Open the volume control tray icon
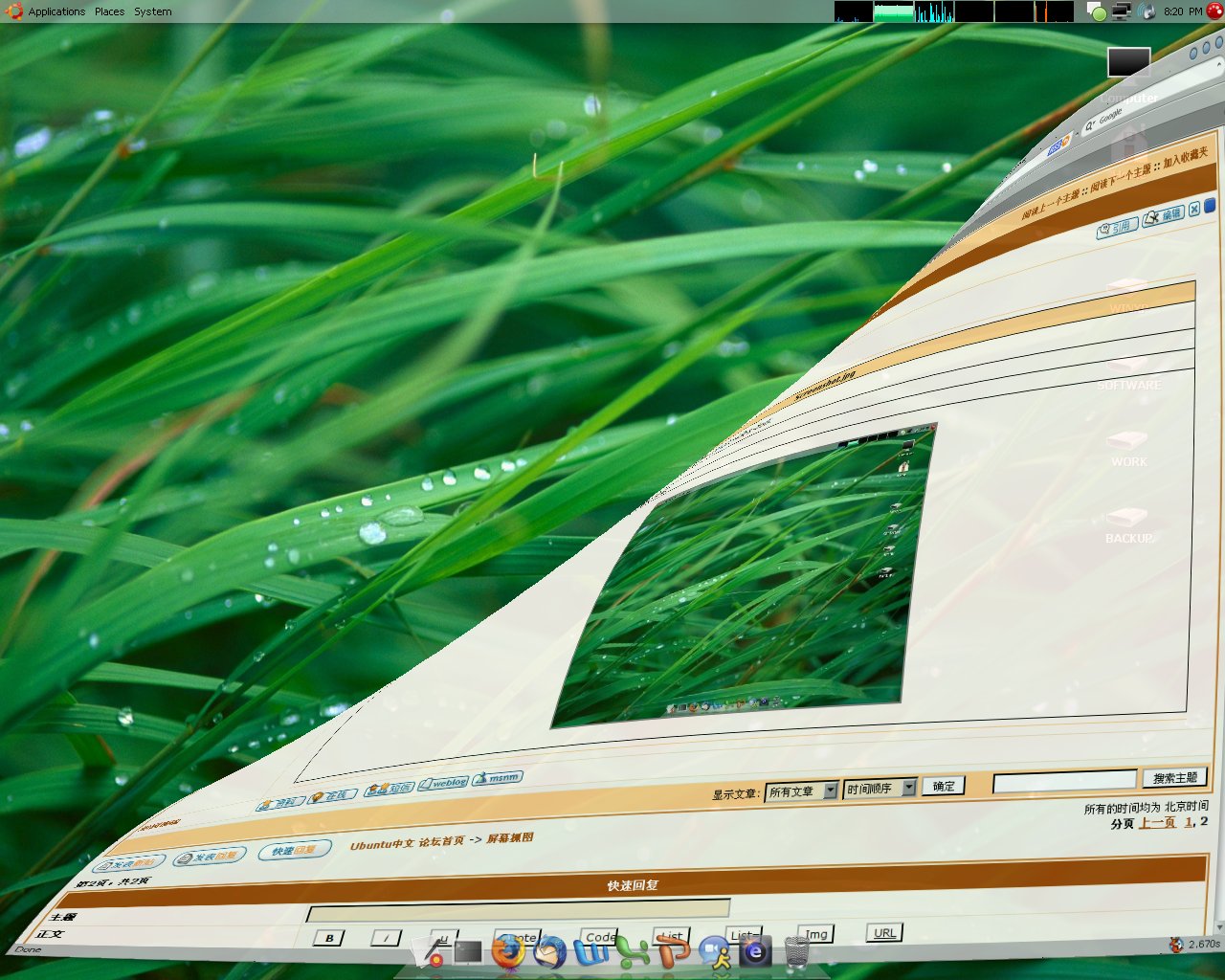This screenshot has height=980, width=1225. point(1147,11)
